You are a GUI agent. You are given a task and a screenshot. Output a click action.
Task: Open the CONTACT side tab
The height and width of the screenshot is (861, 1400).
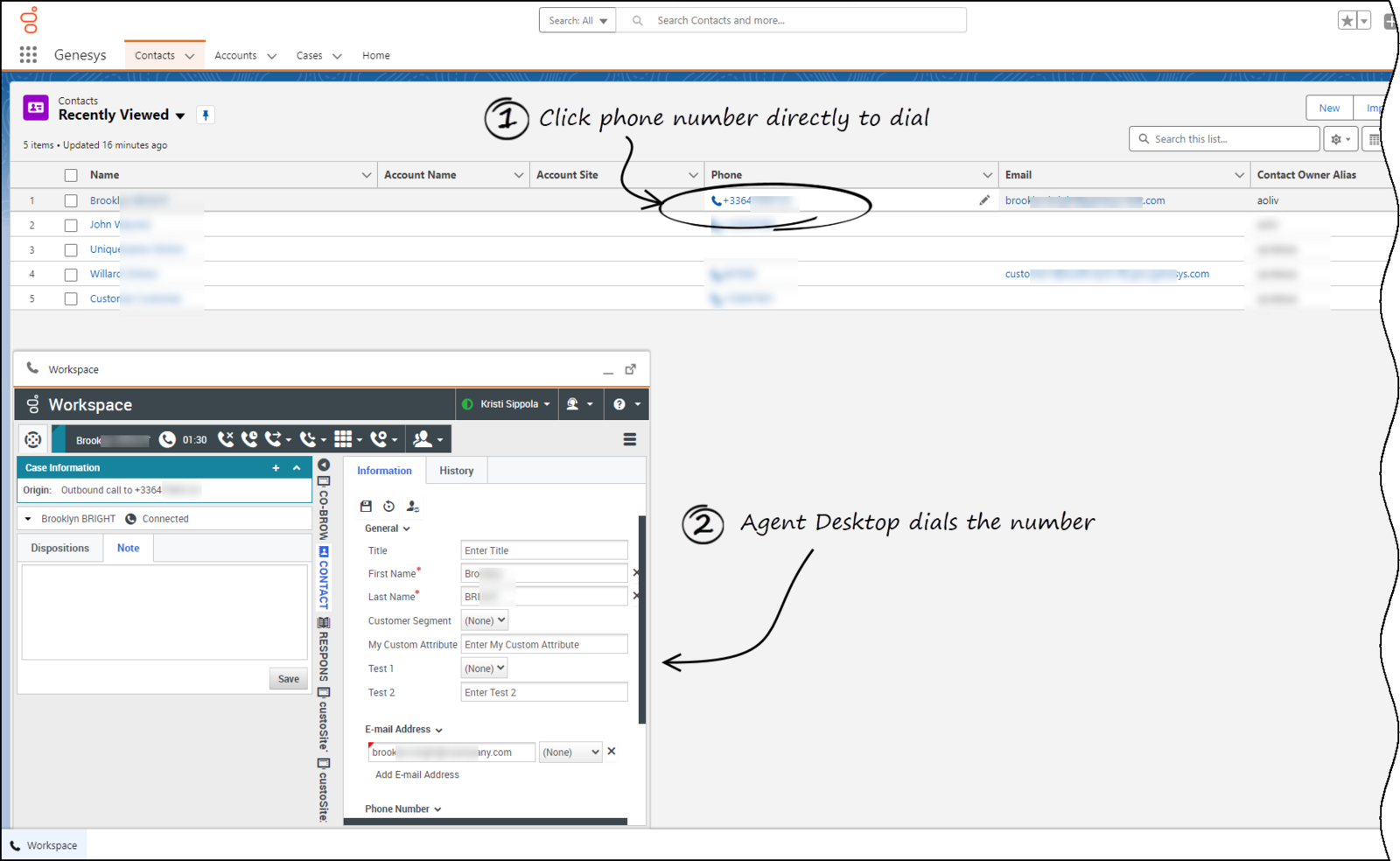tap(324, 578)
